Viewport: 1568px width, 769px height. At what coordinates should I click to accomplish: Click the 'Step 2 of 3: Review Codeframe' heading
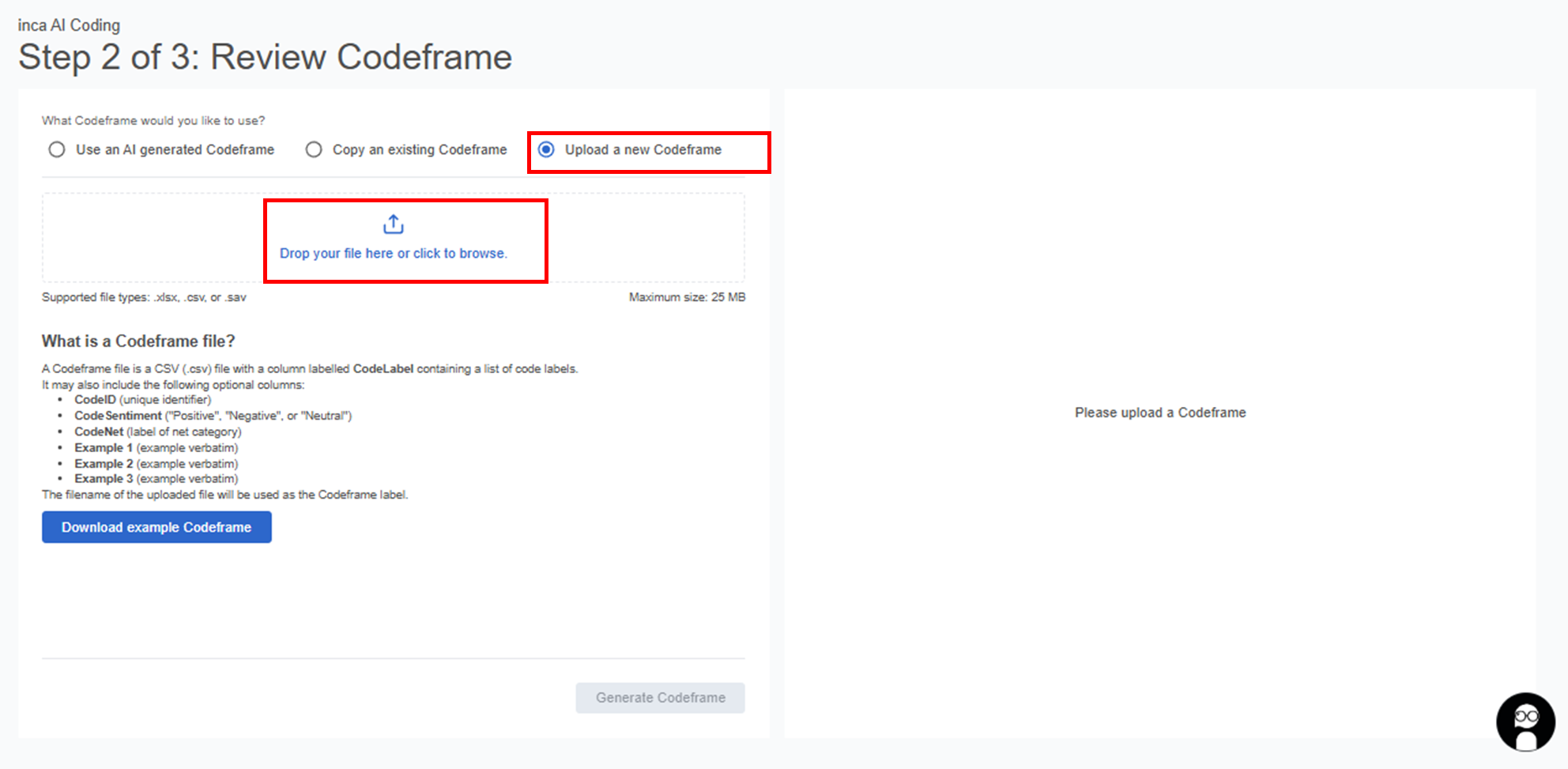(265, 57)
